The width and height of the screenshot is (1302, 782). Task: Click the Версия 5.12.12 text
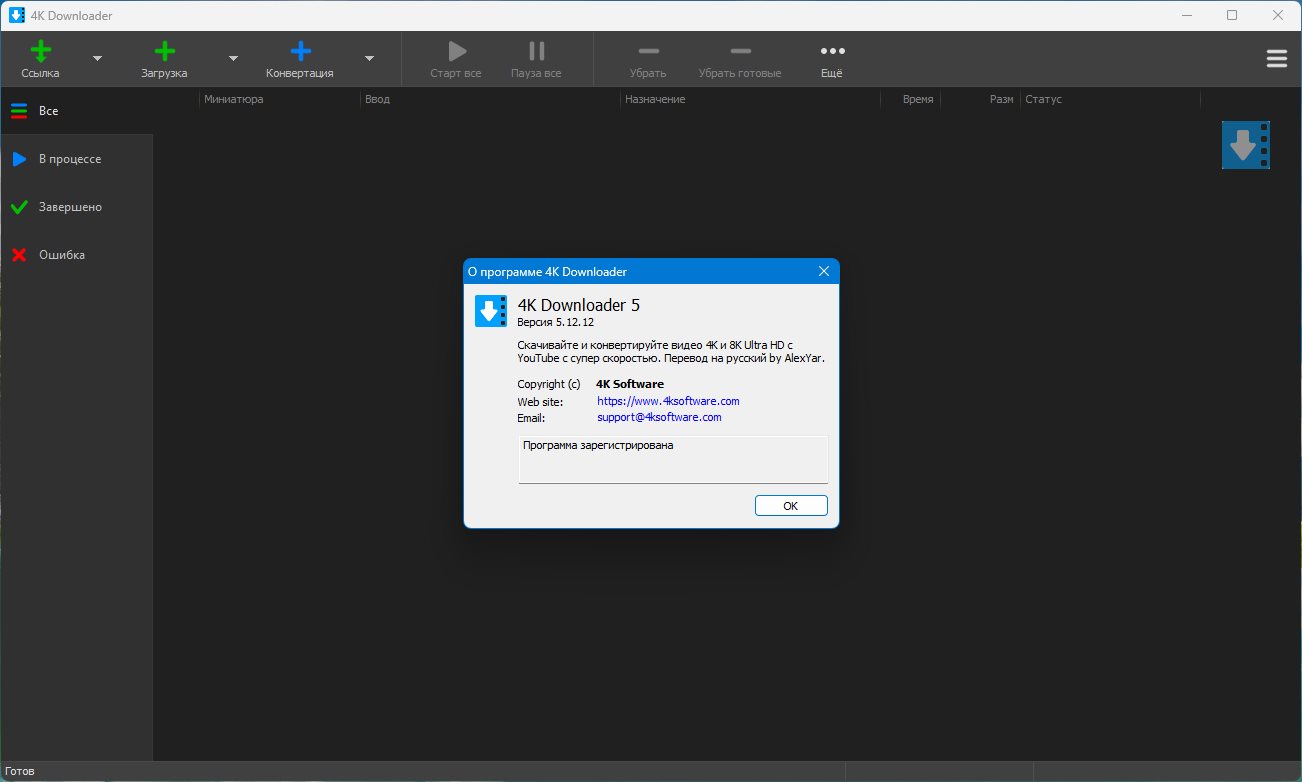(x=556, y=322)
